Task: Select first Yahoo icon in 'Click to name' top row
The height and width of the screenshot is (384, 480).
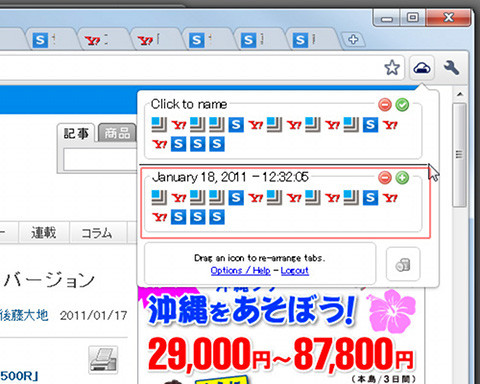Action: pyautogui.click(x=179, y=125)
